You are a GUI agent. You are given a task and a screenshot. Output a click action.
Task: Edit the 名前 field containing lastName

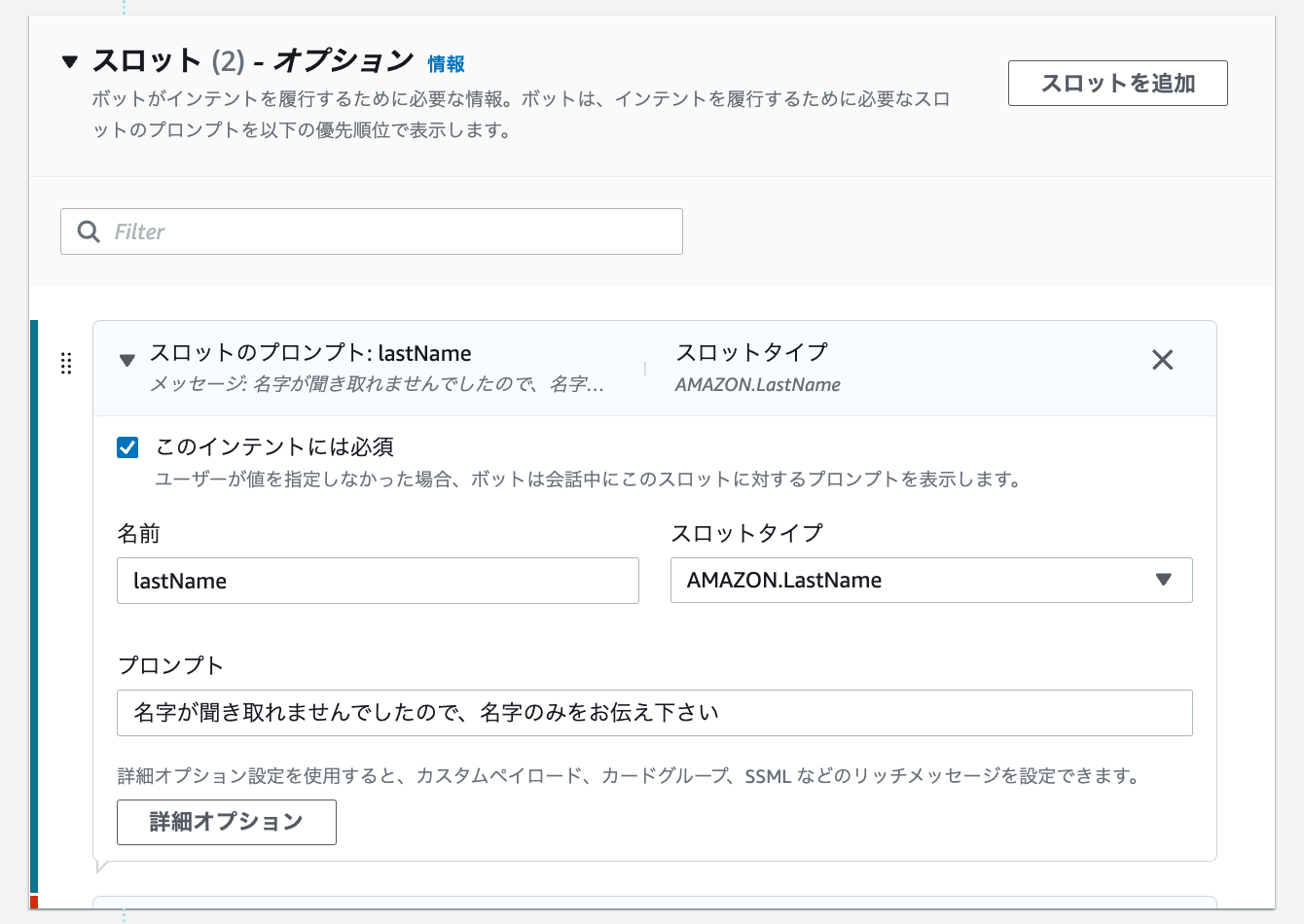[x=378, y=581]
